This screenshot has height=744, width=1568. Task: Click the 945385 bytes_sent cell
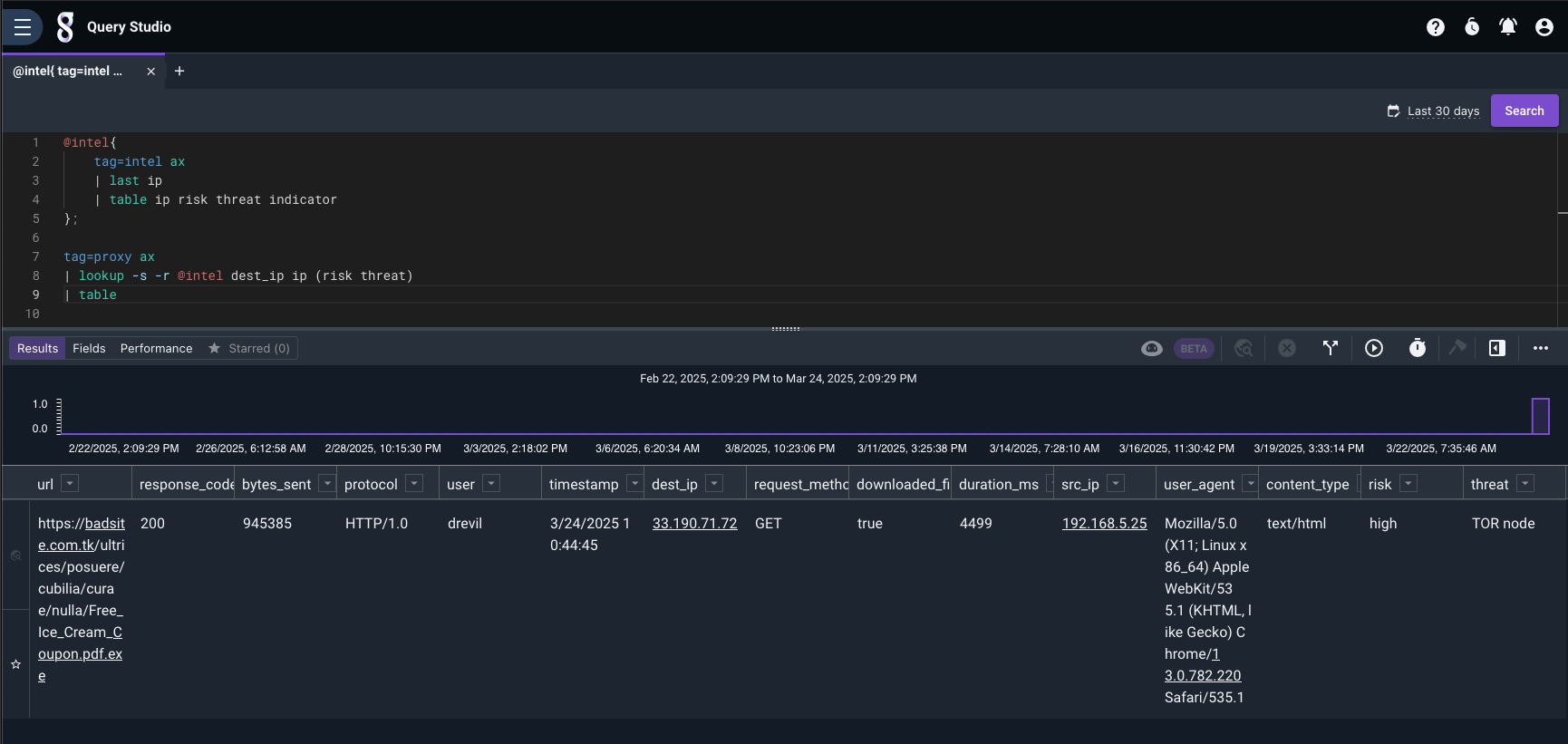point(267,523)
